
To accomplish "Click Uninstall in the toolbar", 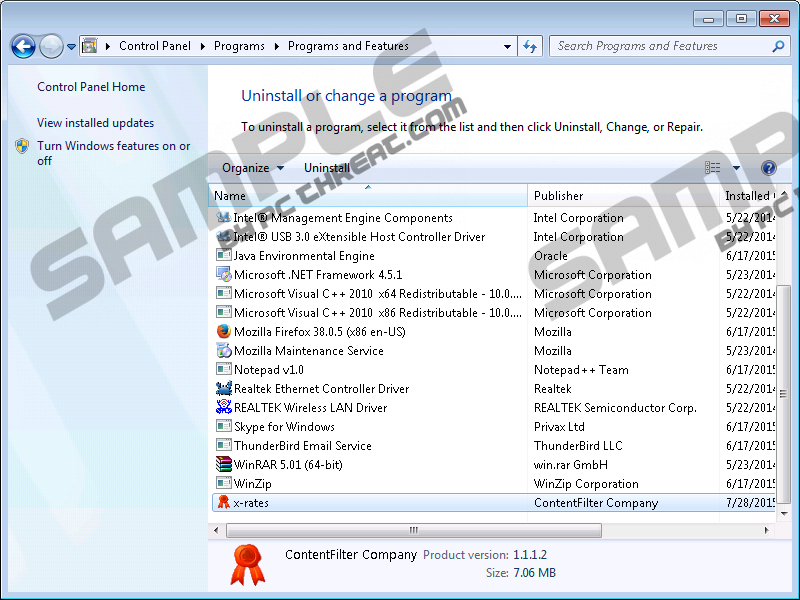I will [x=327, y=168].
